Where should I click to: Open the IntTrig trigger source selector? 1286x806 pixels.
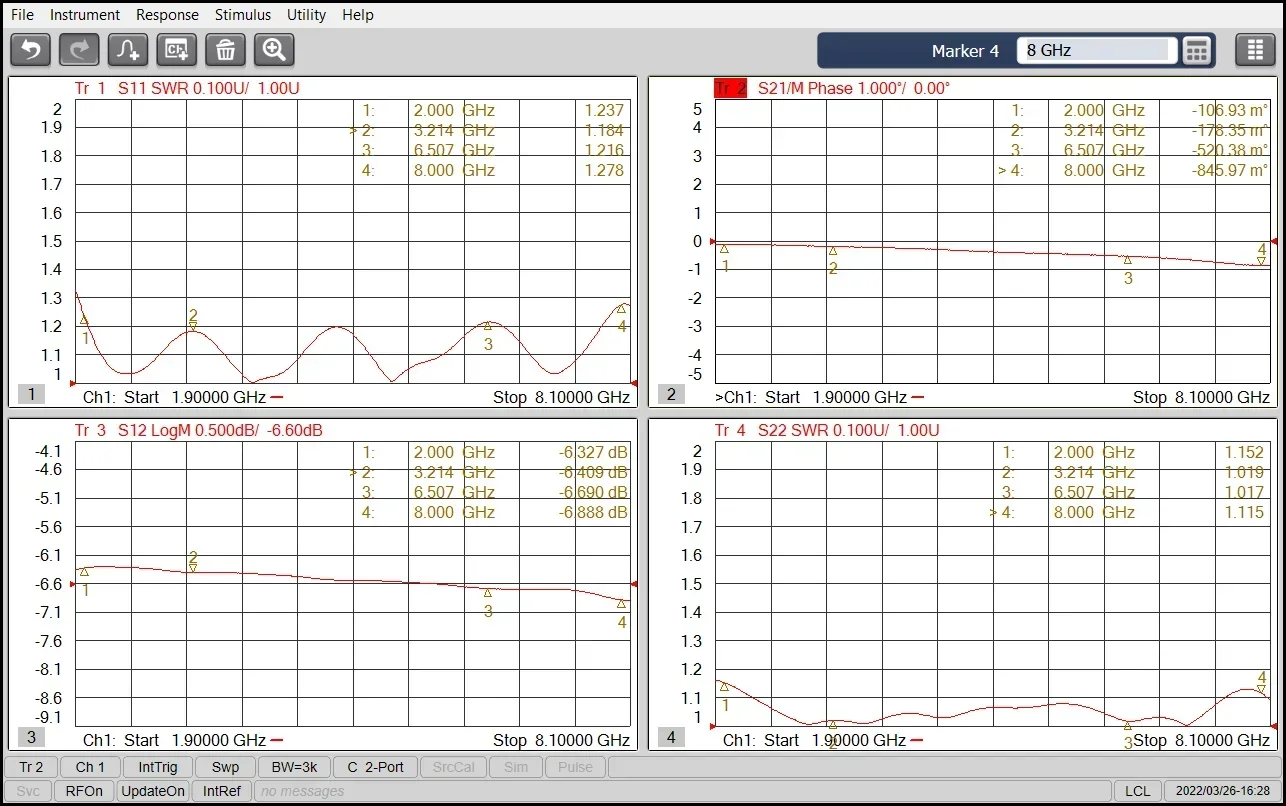point(158,767)
